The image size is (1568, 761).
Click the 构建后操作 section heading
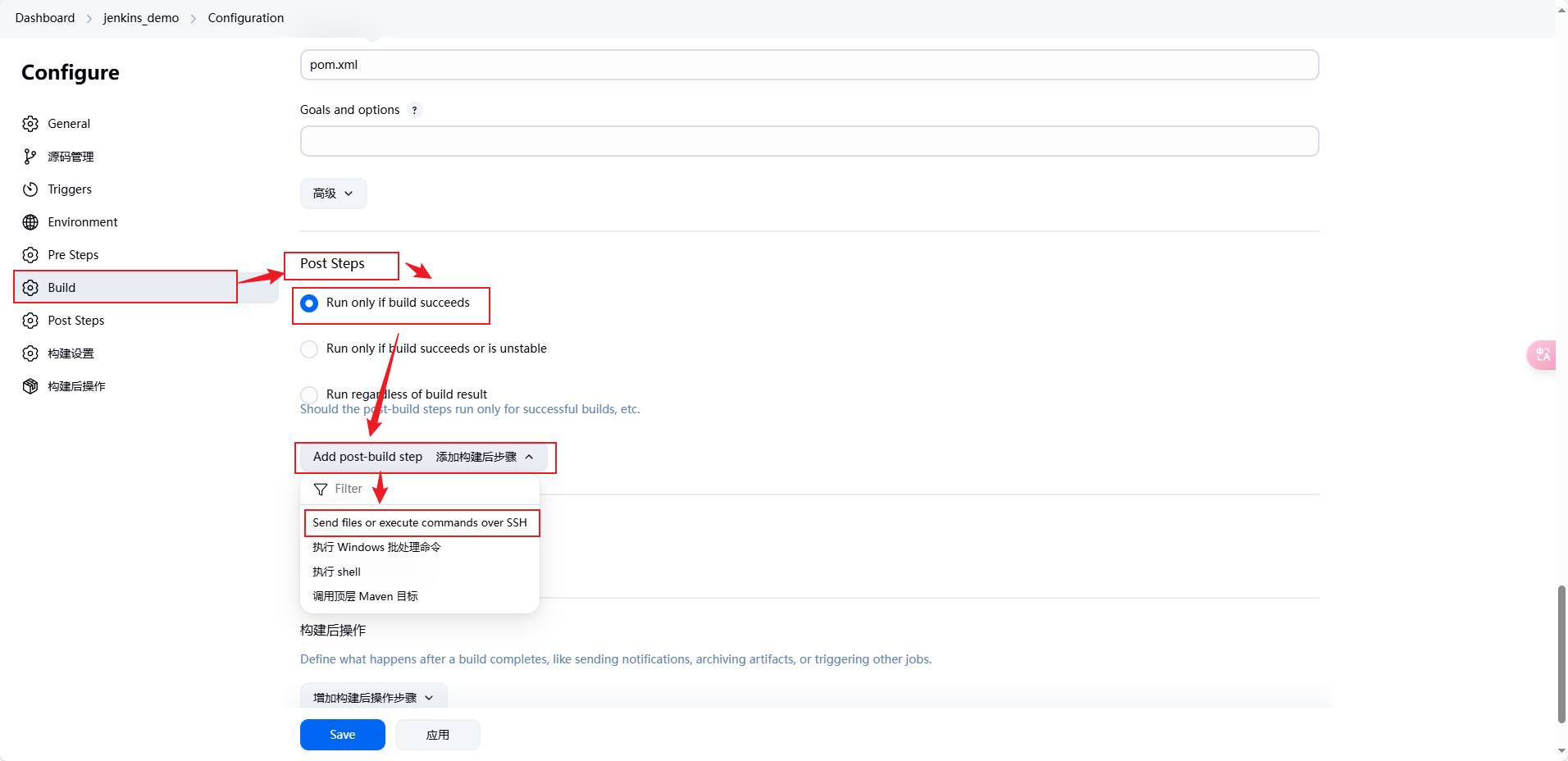(x=333, y=630)
